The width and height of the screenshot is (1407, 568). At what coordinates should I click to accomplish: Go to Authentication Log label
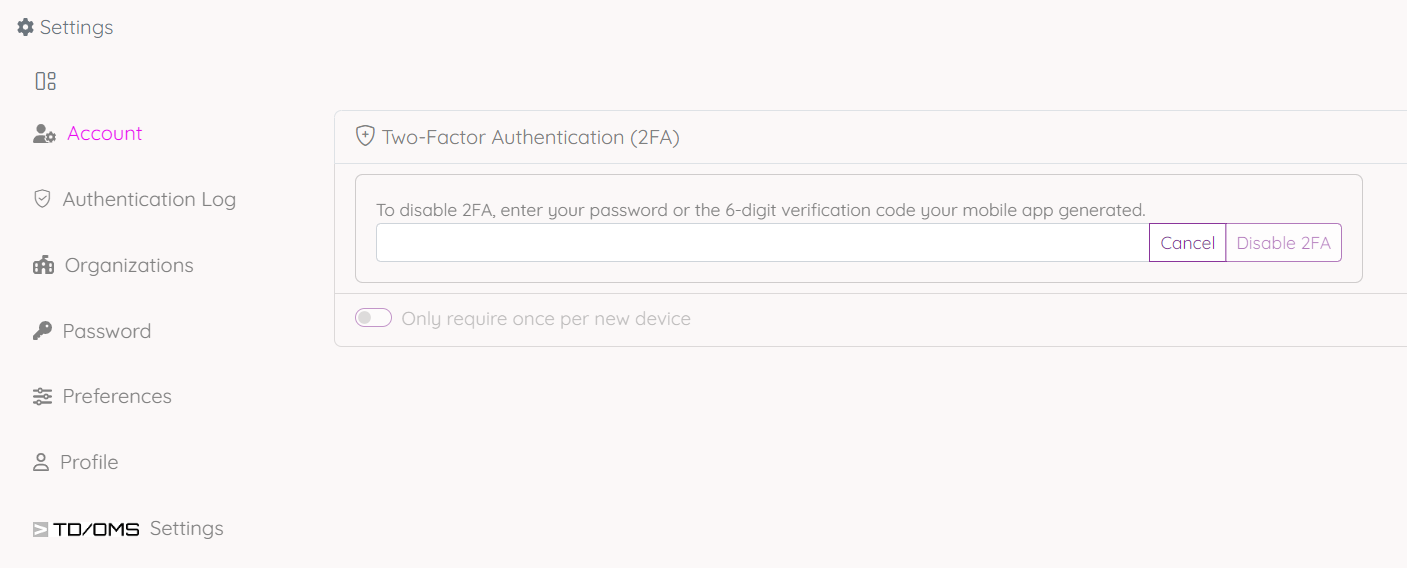click(x=149, y=199)
